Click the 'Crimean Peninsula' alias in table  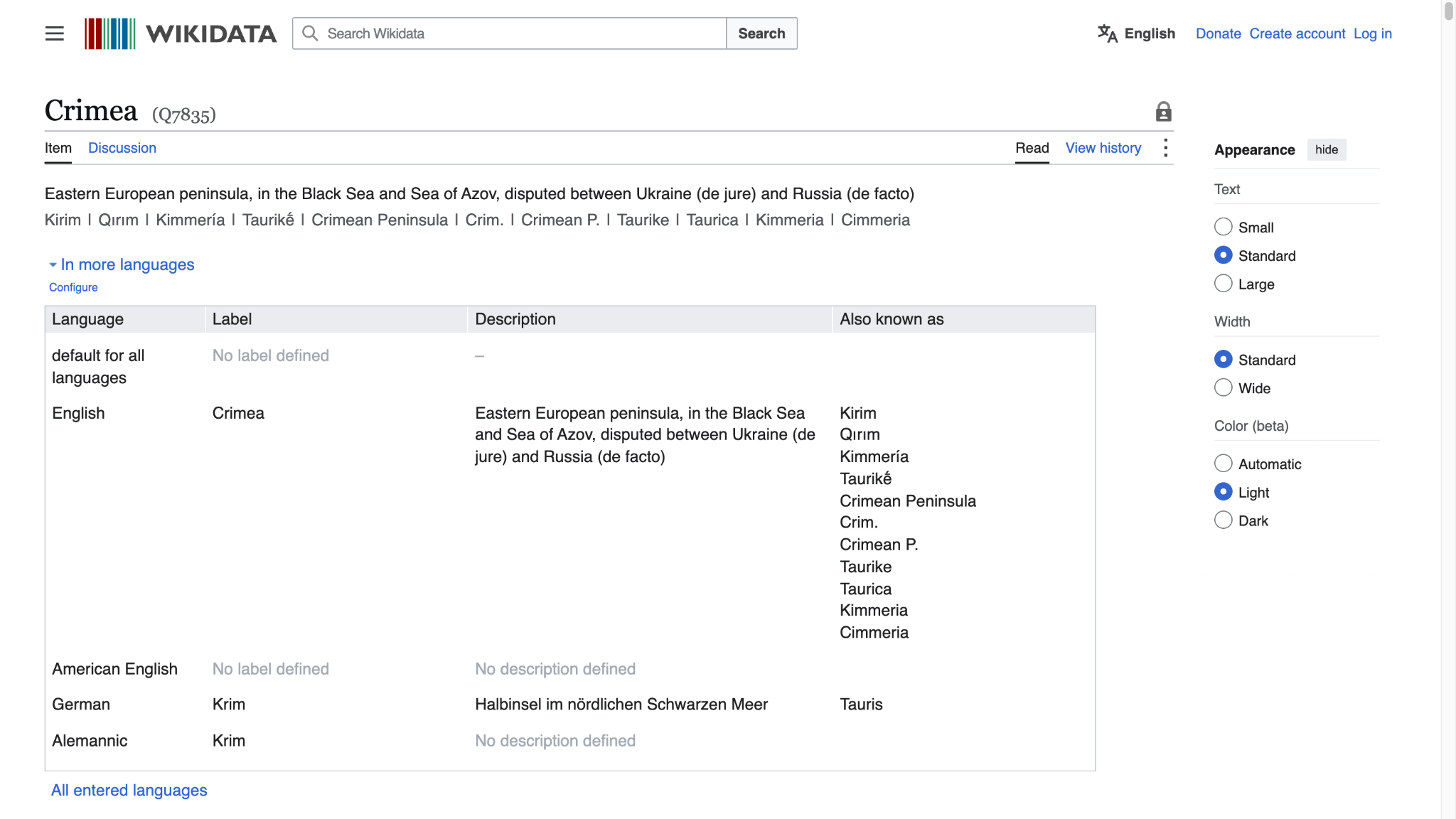pos(908,501)
